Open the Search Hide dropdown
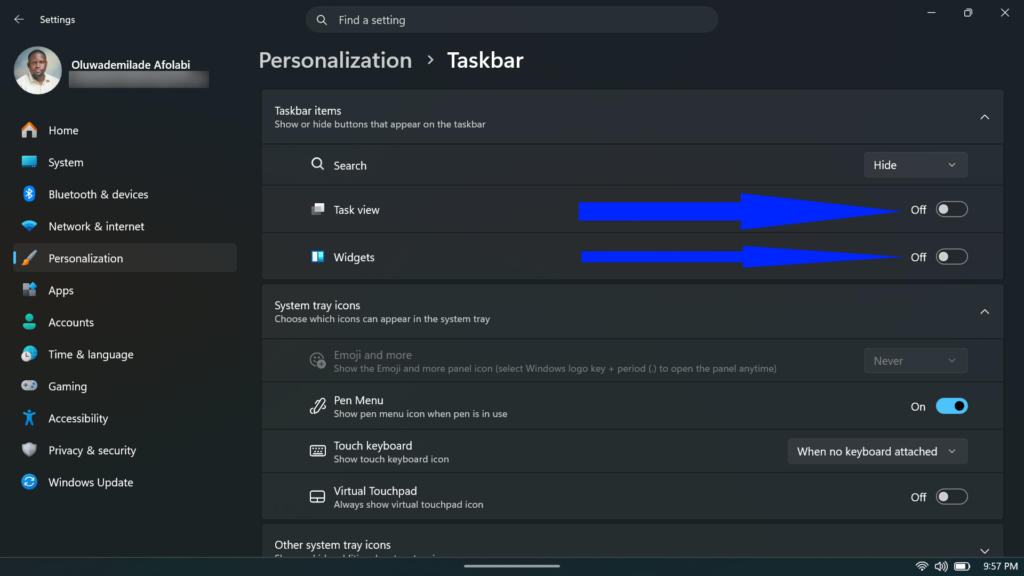Screen dimensions: 1024x576 pyautogui.click(x=916, y=165)
